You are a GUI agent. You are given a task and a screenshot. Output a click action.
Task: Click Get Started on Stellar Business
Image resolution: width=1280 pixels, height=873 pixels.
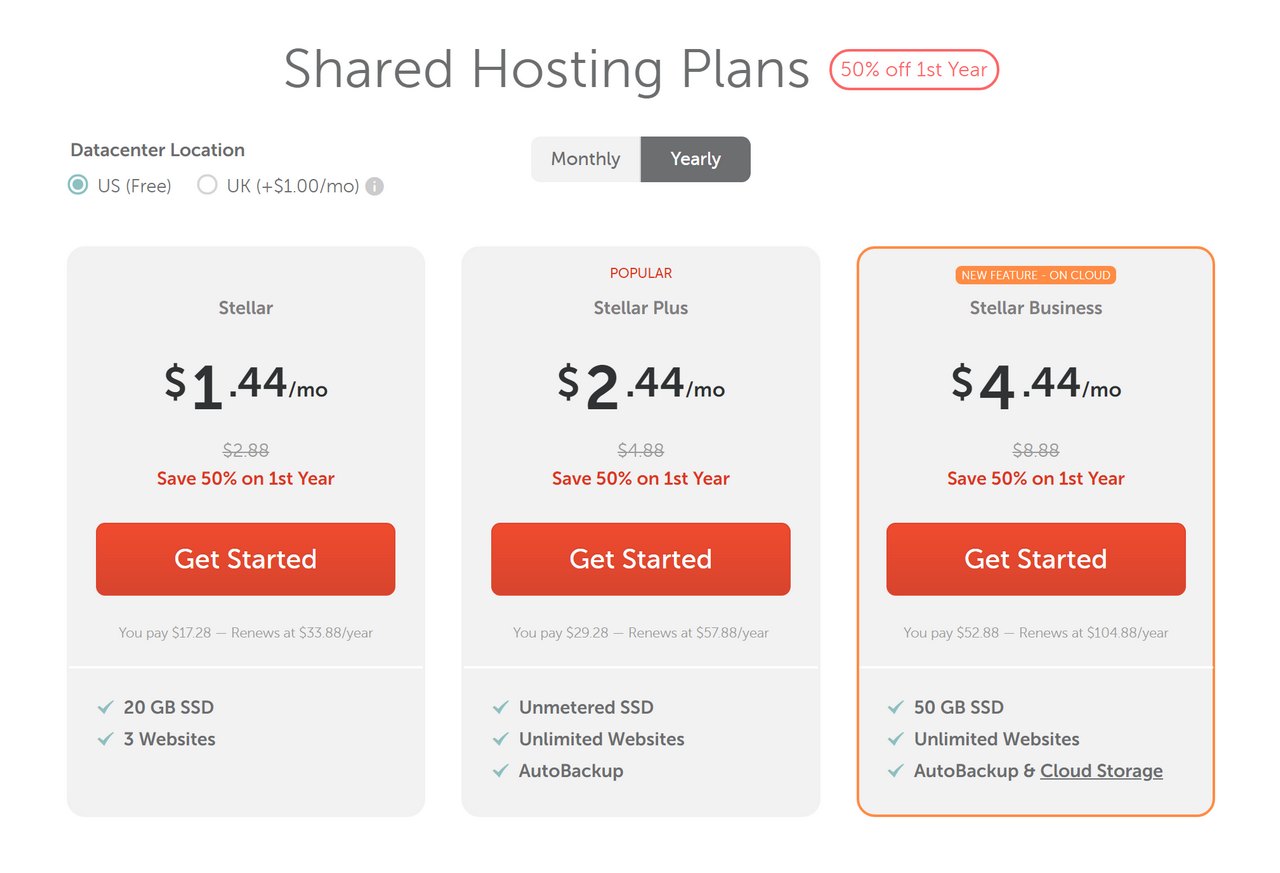pos(1035,559)
